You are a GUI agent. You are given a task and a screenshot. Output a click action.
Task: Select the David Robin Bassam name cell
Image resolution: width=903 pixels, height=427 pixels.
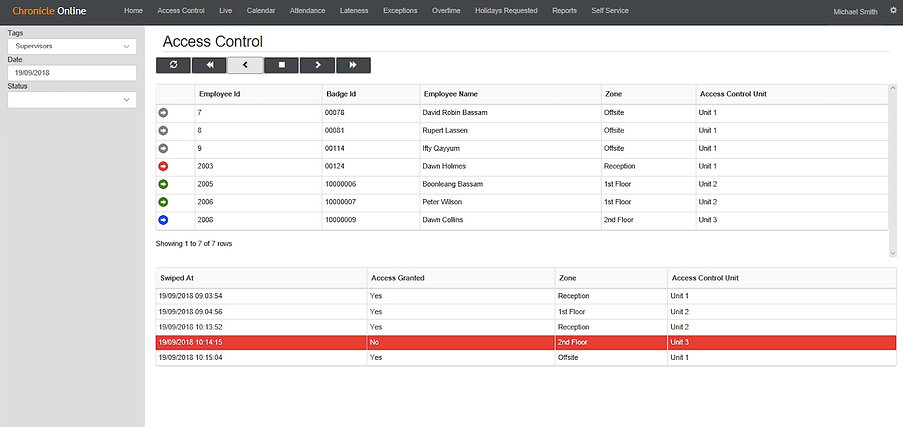[511, 113]
